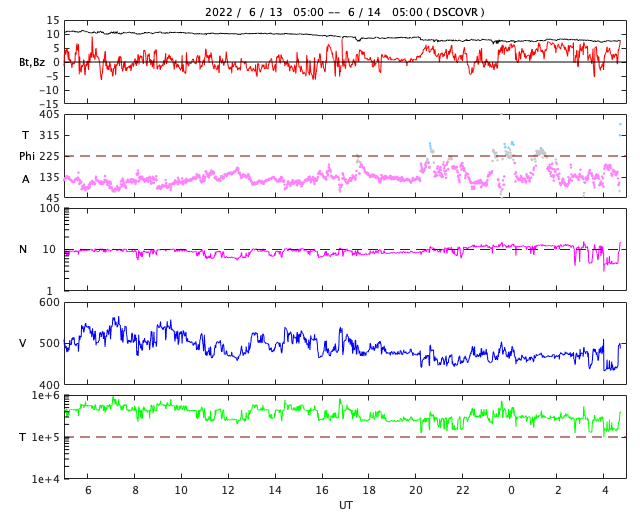This screenshot has height=512, width=640.
Task: Click the '100' tick in density panel
Action: (49, 209)
